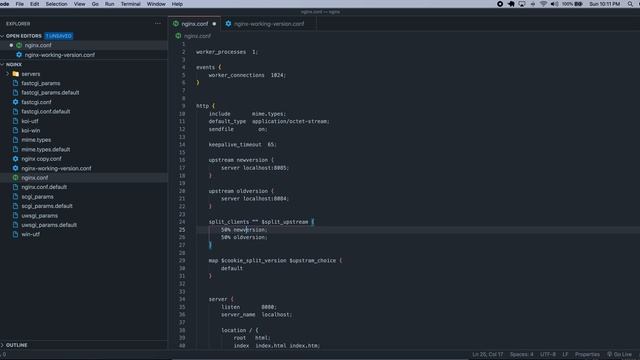640x360 pixels.
Task: Open fastcgi_params.default file
Action: click(50, 93)
